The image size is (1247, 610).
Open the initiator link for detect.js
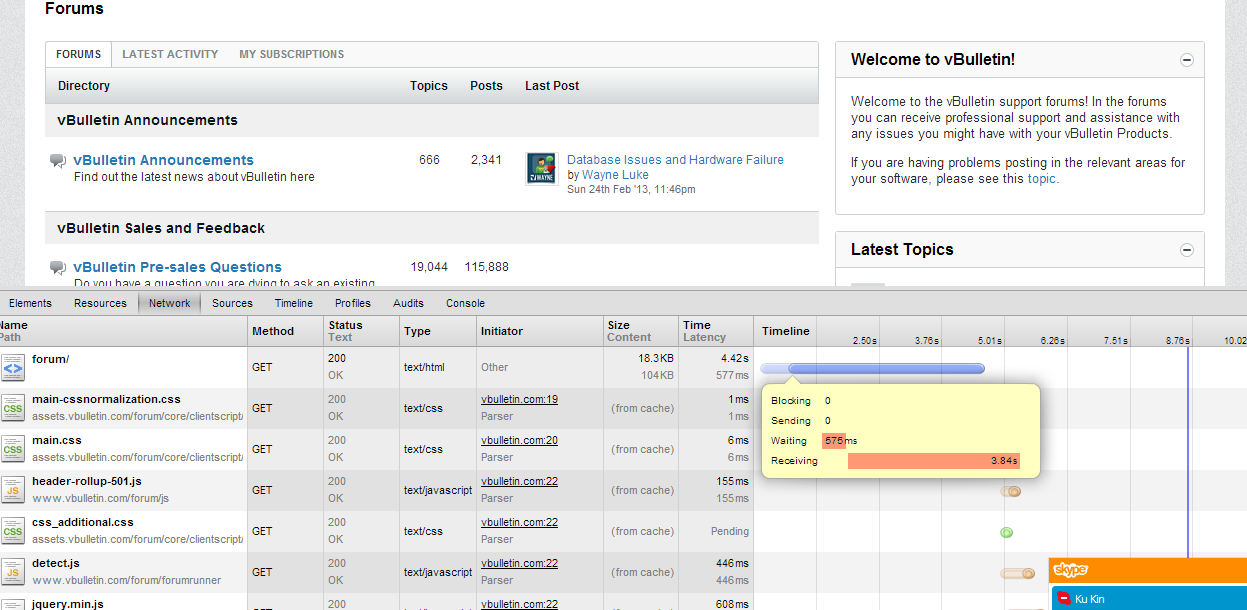(519, 564)
